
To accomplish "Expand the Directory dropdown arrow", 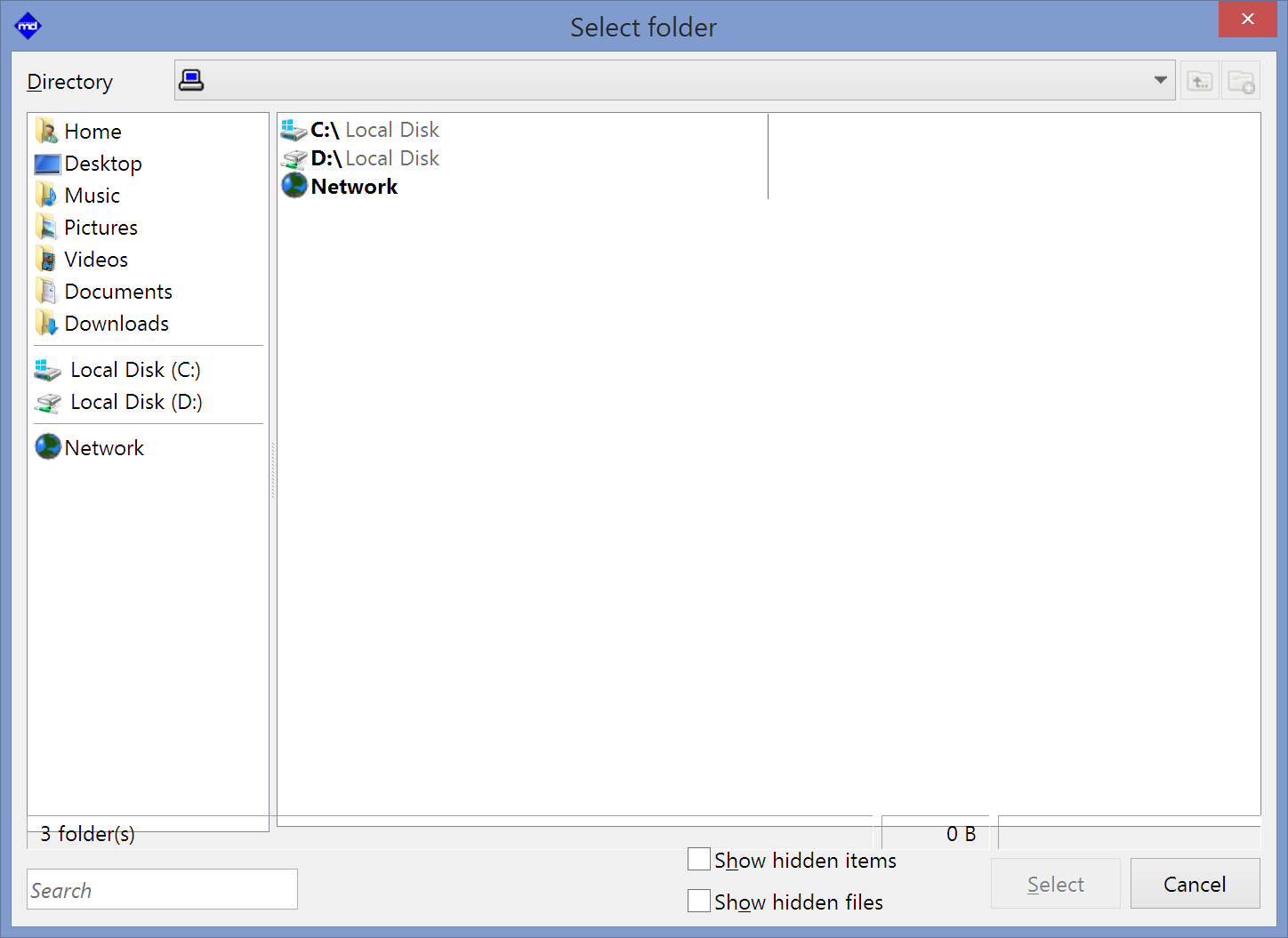I will 1160,81.
